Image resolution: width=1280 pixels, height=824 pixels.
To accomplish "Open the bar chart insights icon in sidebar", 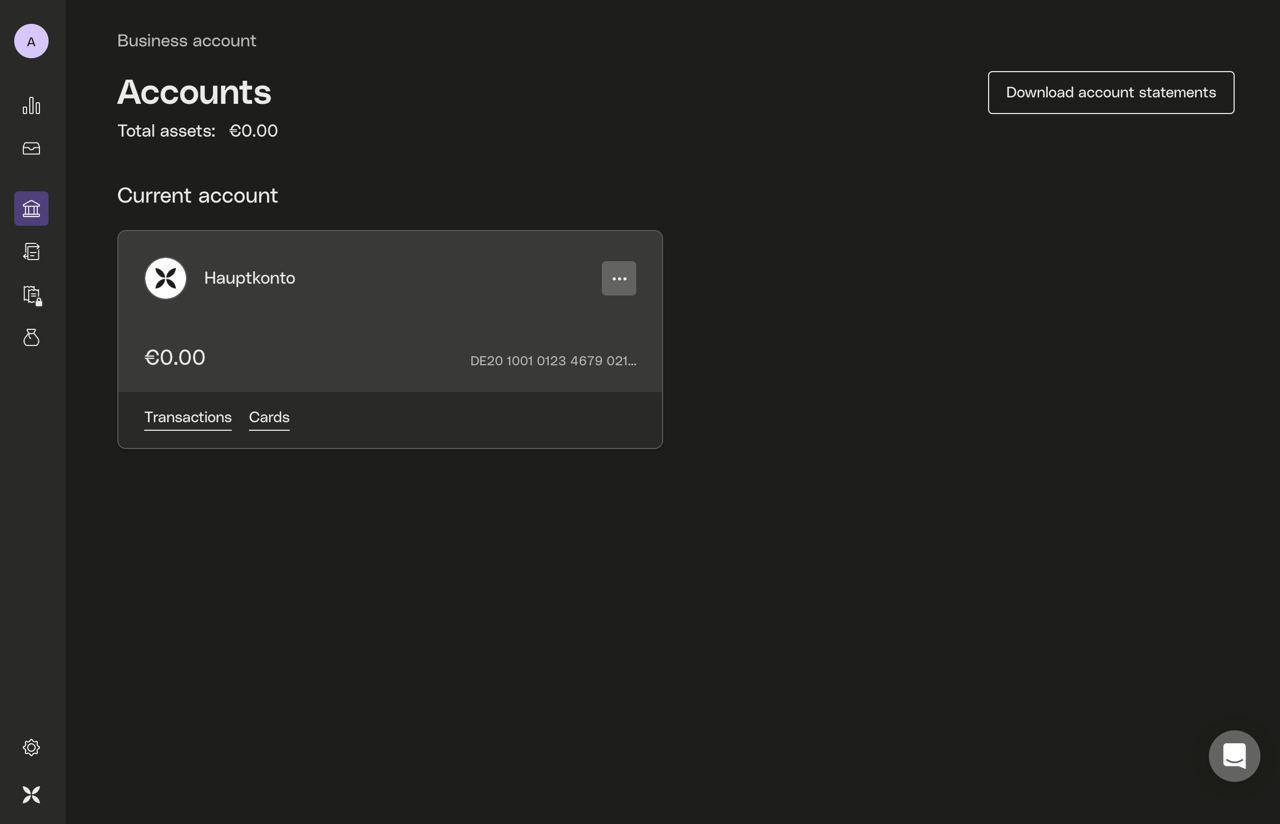I will click(31, 106).
